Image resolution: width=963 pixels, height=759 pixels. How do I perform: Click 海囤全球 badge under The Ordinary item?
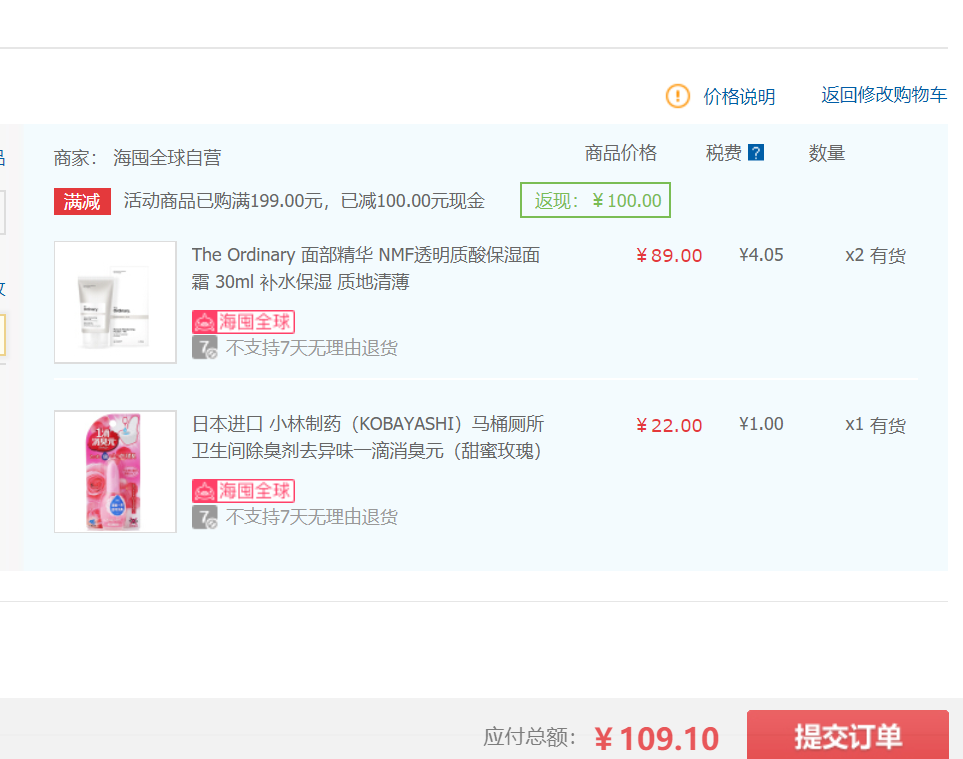click(244, 322)
